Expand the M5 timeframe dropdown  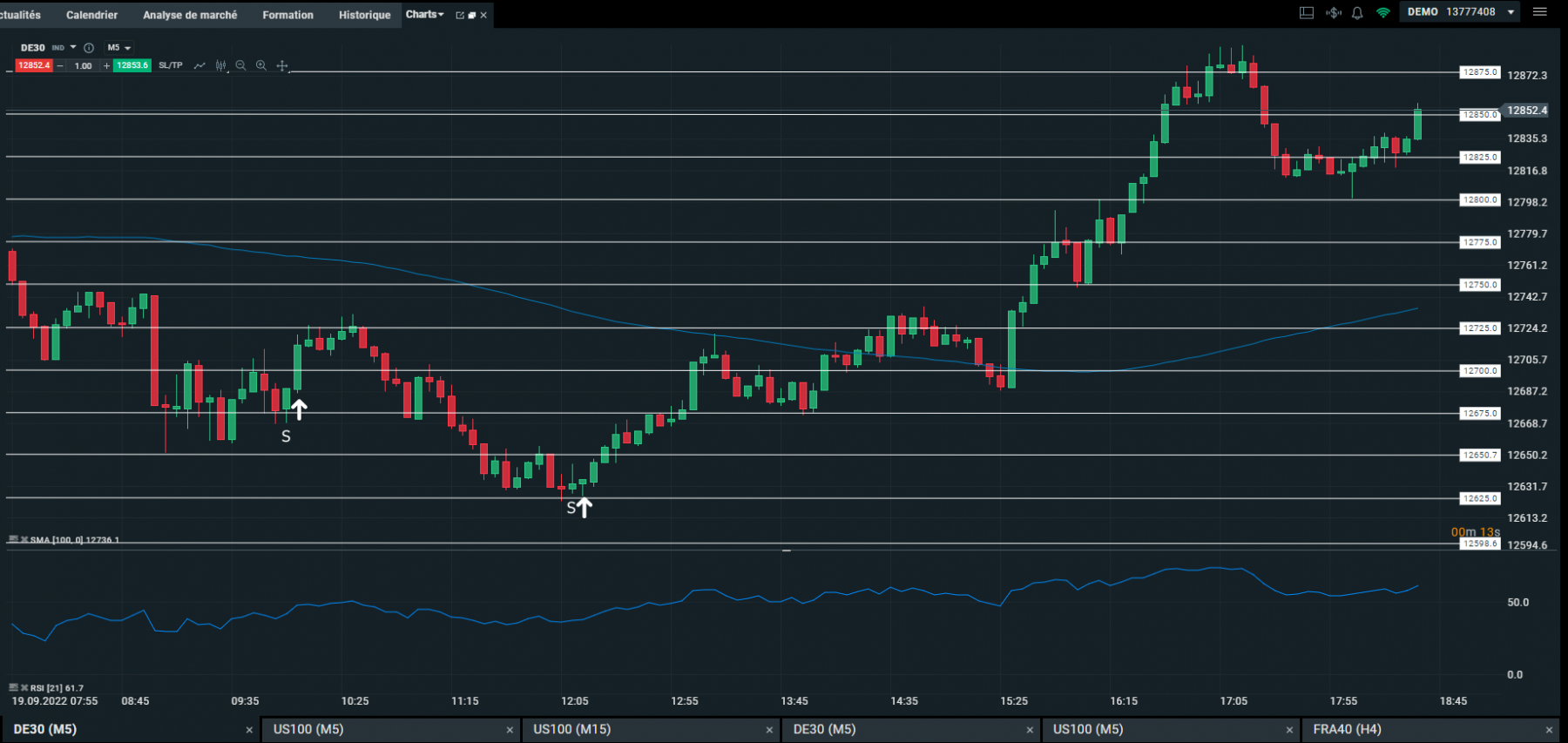pos(119,48)
